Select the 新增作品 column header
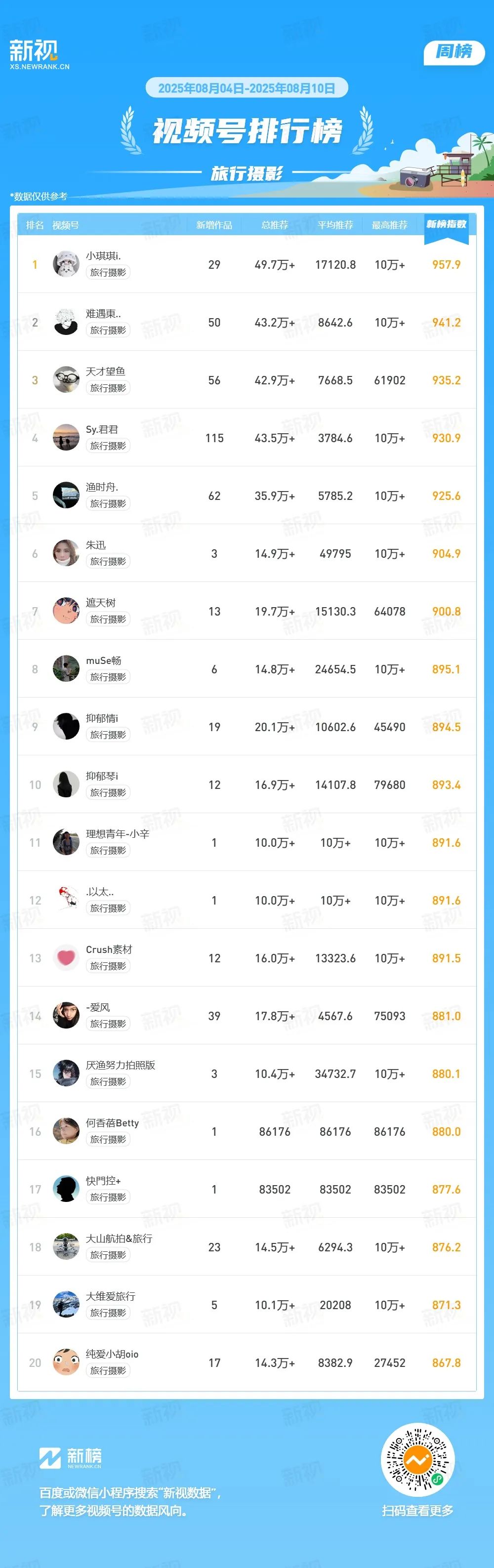 (x=214, y=225)
